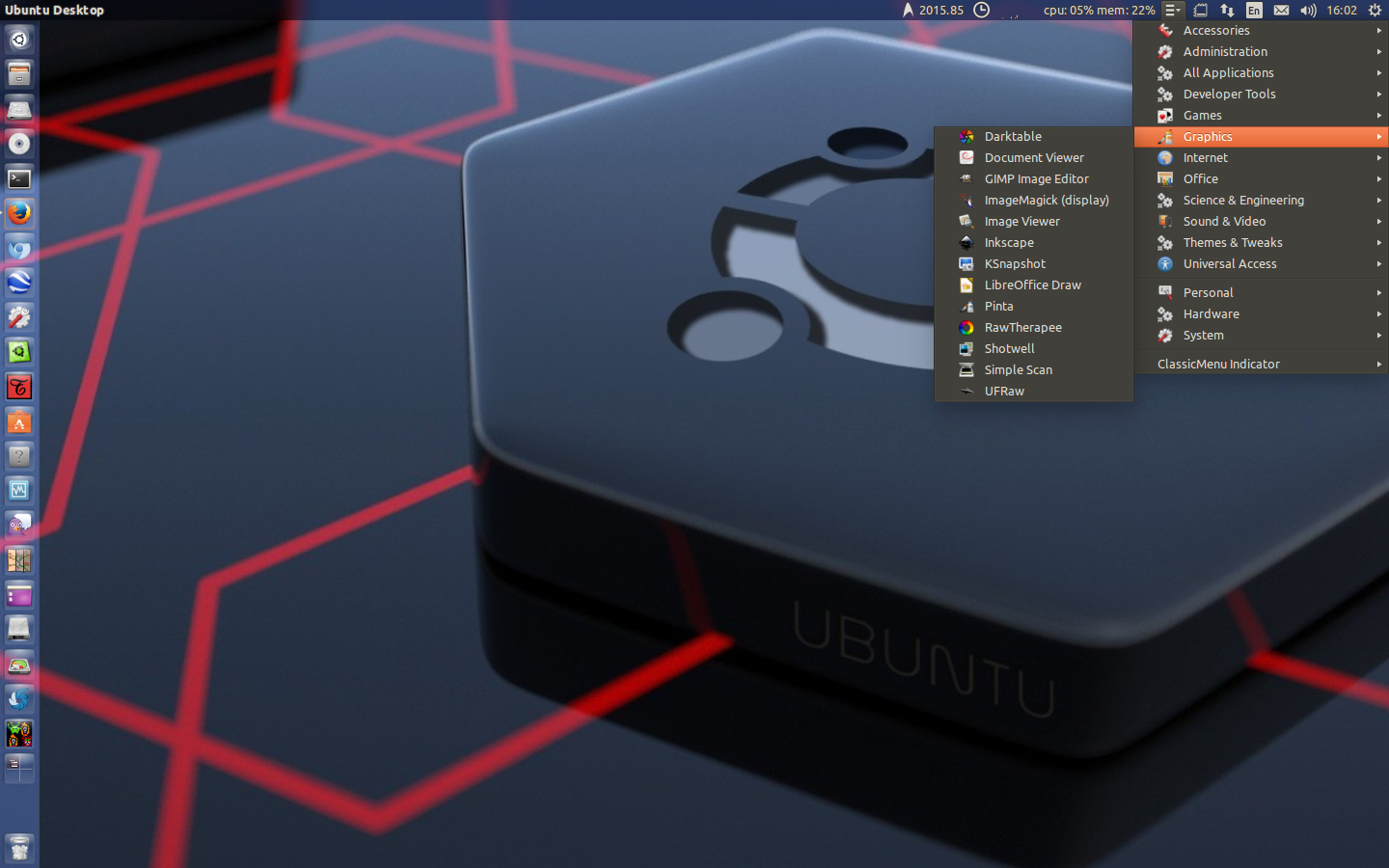Open Terminal from the launcher

pyautogui.click(x=19, y=178)
